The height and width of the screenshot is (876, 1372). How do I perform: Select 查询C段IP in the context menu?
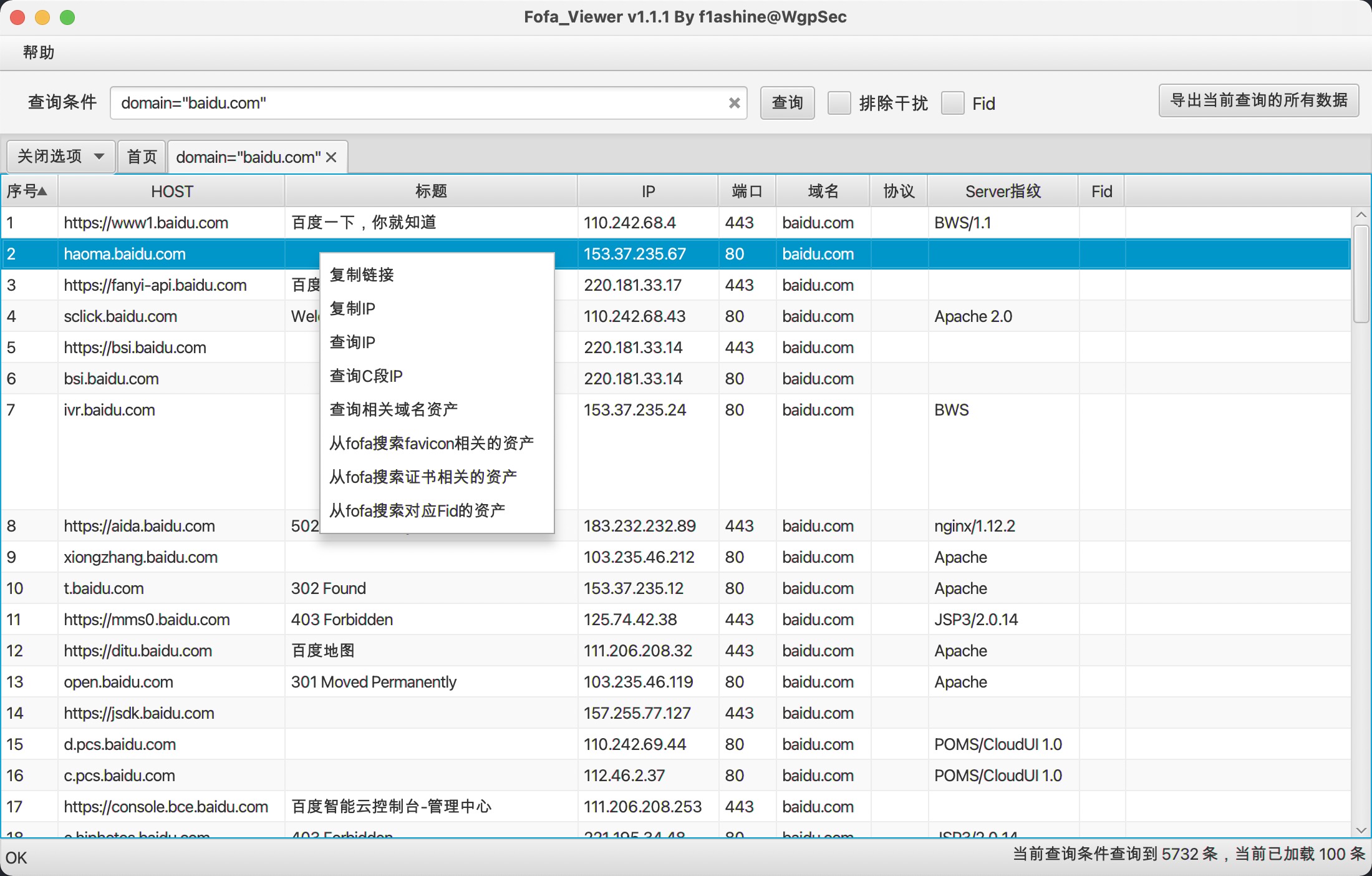click(366, 376)
